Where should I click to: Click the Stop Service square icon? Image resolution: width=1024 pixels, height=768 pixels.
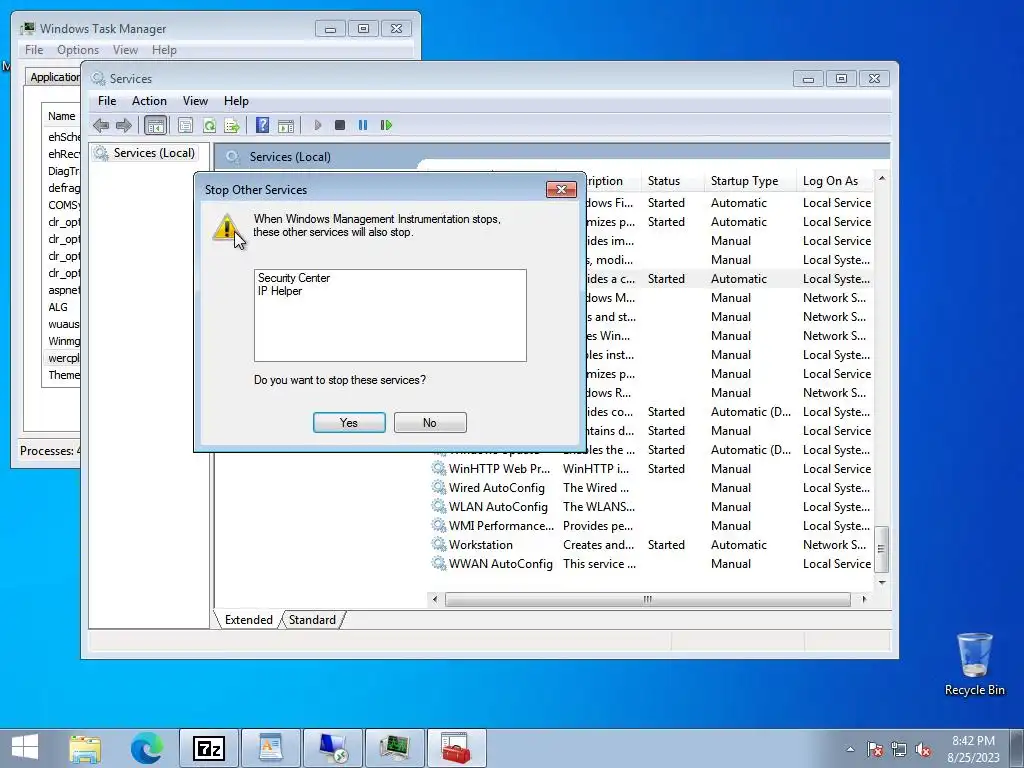pyautogui.click(x=340, y=125)
